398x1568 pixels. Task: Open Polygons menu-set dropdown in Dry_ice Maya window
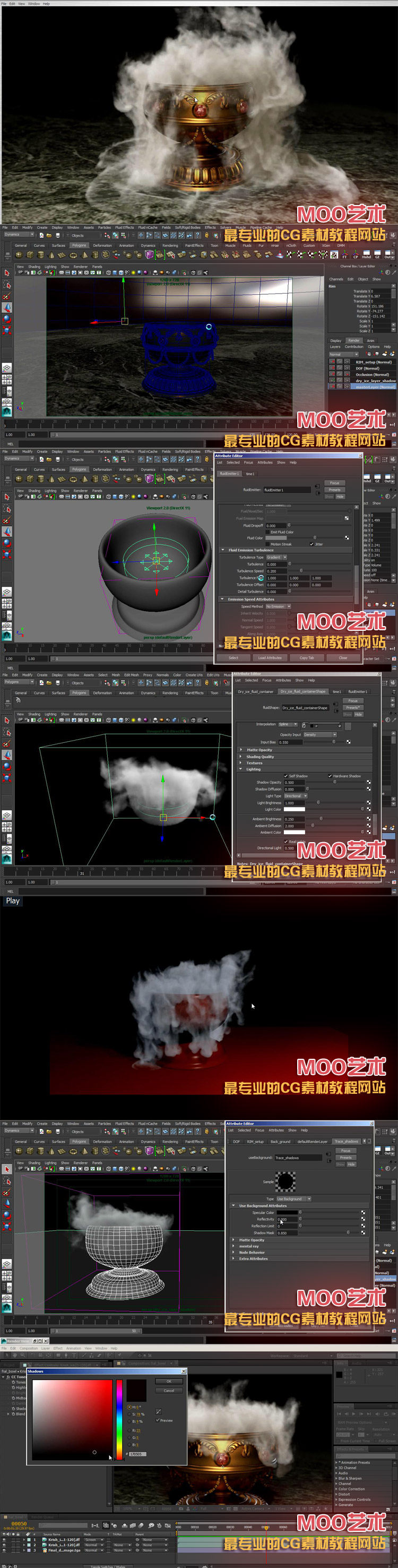pos(20,682)
